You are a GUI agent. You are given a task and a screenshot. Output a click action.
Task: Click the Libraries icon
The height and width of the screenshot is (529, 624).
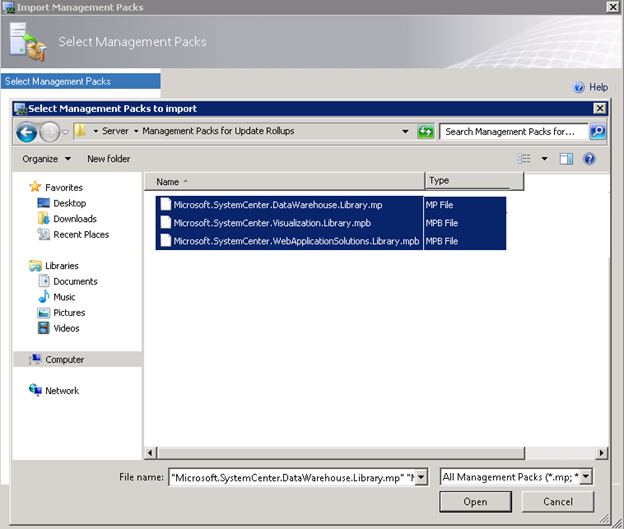point(35,265)
